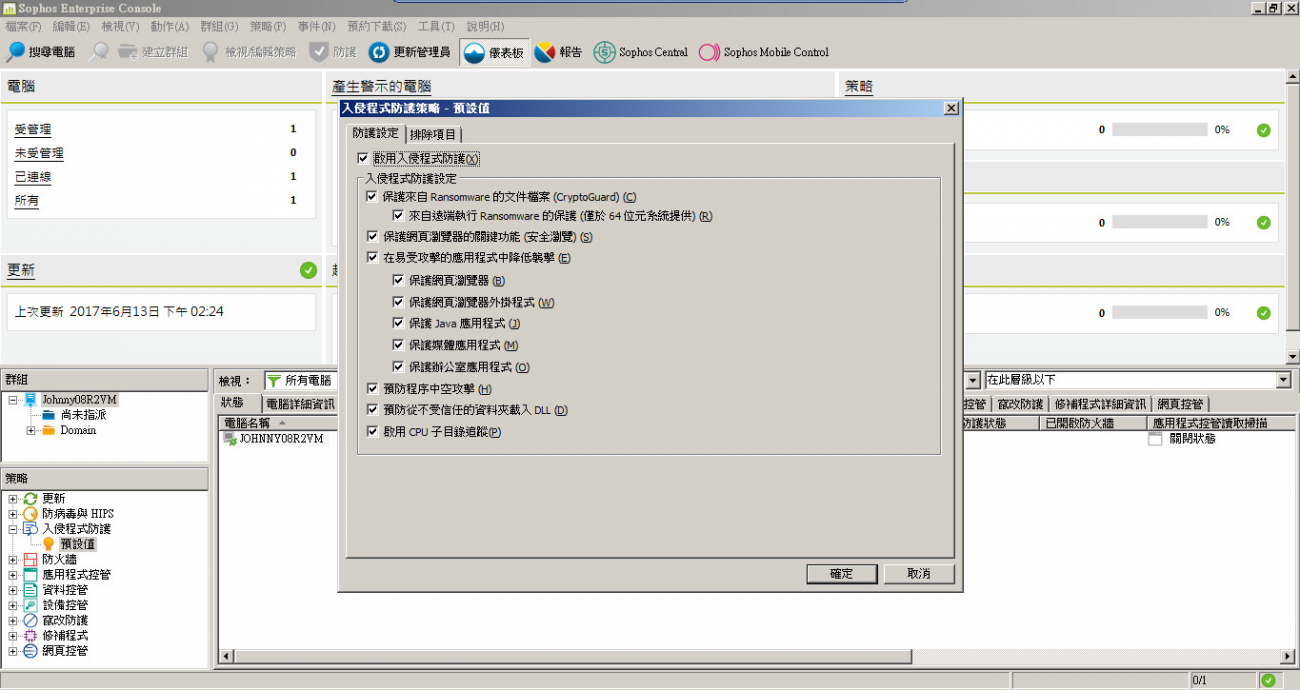Toggle the 保護網頁瀏覽器外掛程式 checkbox
Screen dimensions: 1300x690
(399, 302)
